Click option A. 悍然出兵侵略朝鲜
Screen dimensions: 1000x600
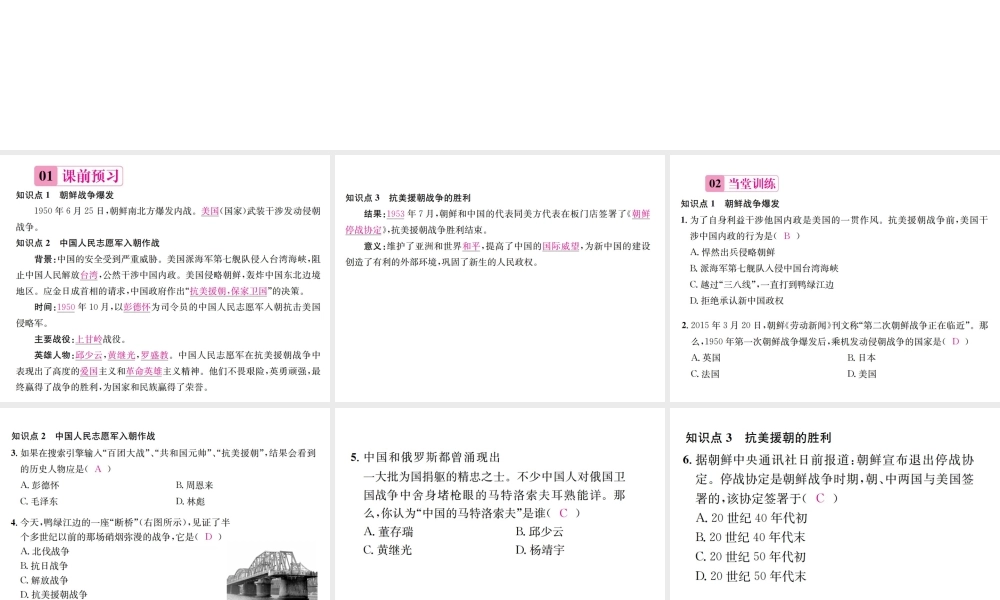[x=733, y=252]
